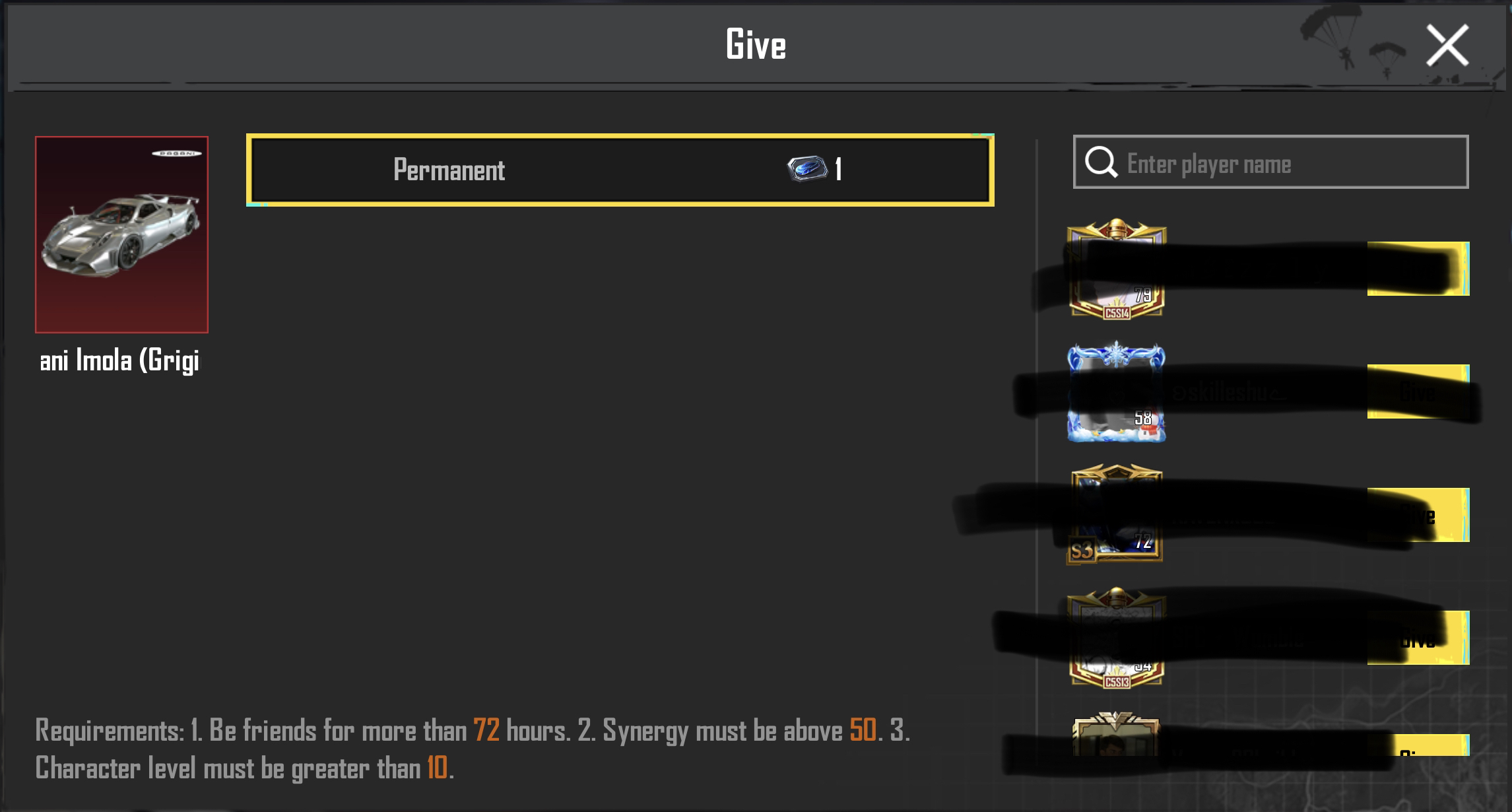Screen dimensions: 1512x812
Task: Click Give button for the bottom friend
Action: point(1418,745)
